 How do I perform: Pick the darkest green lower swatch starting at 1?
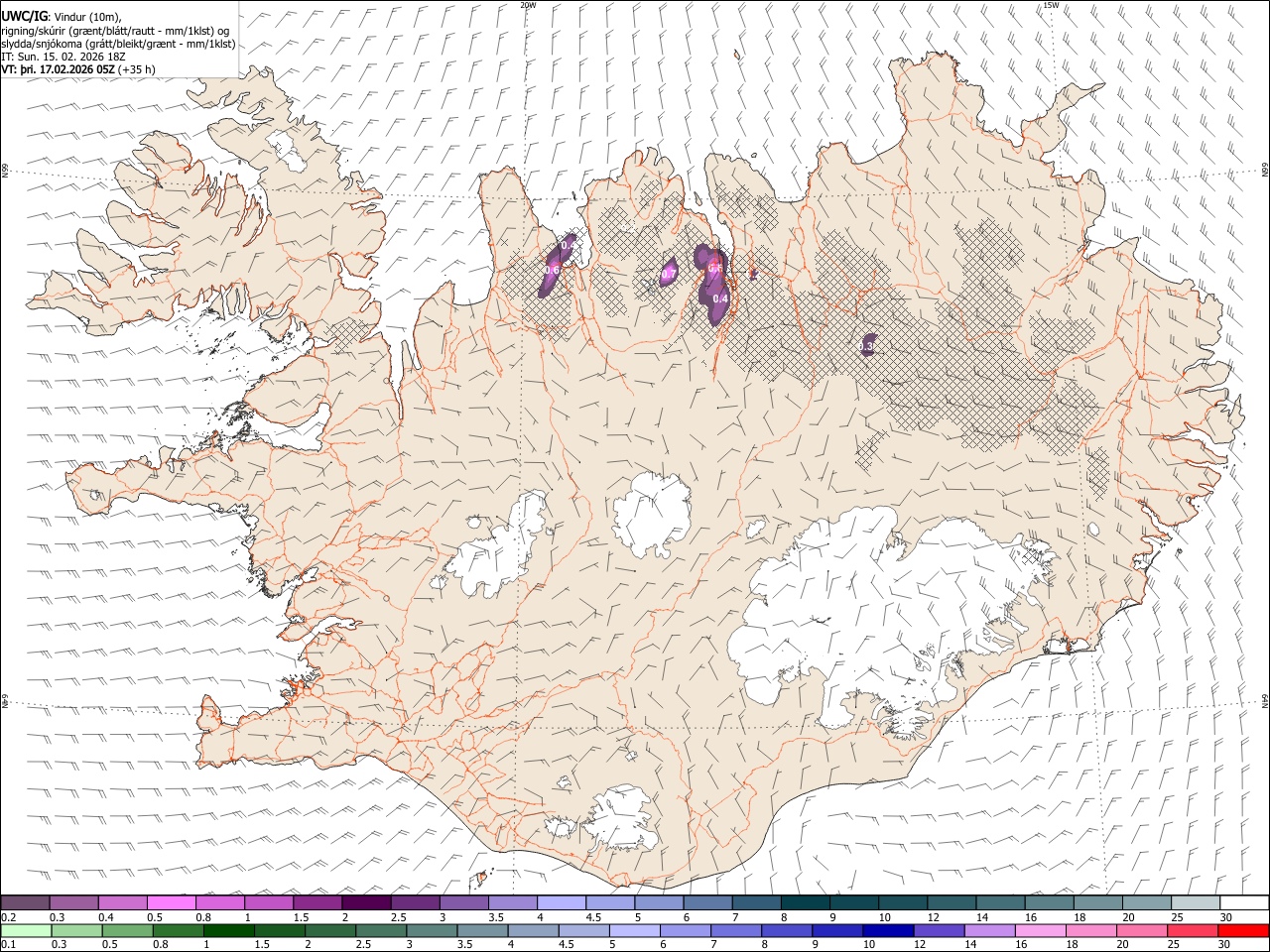coord(228,931)
